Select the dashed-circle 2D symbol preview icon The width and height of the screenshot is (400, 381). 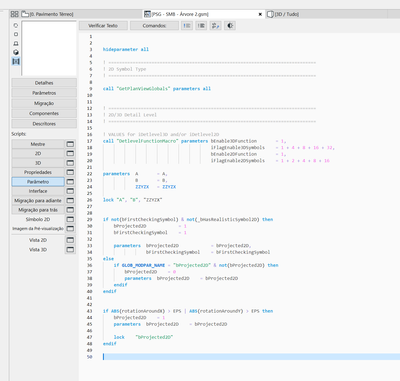tap(16, 25)
